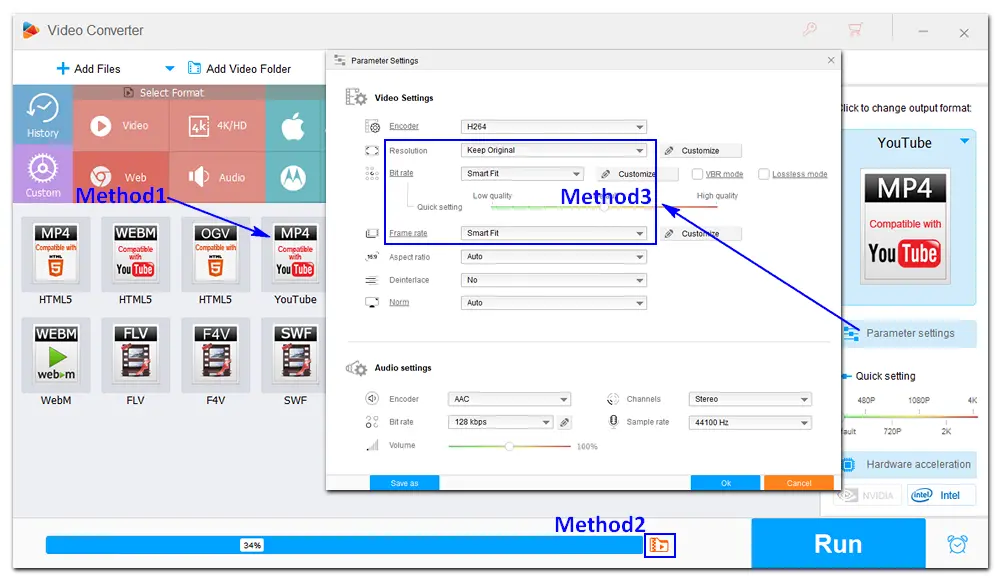Click the output folder icon near progress bar
Viewport: 1000px width, 580px height.
coord(659,546)
